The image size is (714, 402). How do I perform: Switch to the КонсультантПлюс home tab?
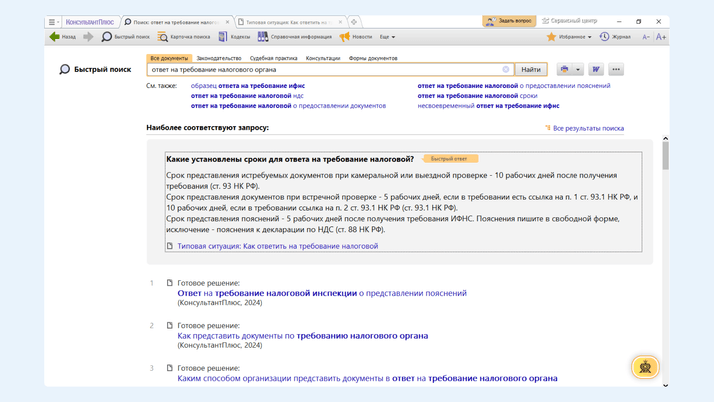(x=90, y=22)
